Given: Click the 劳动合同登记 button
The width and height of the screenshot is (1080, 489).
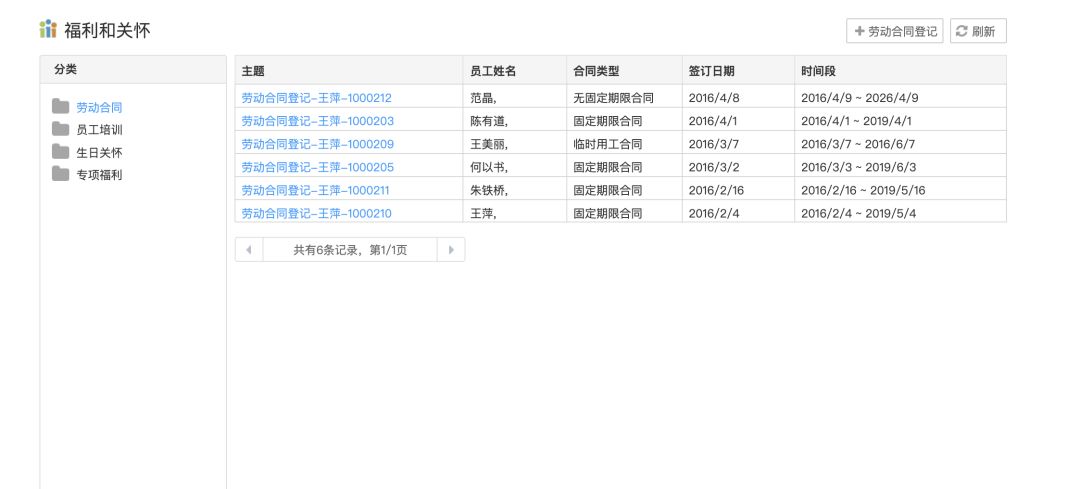Looking at the screenshot, I should coord(895,31).
